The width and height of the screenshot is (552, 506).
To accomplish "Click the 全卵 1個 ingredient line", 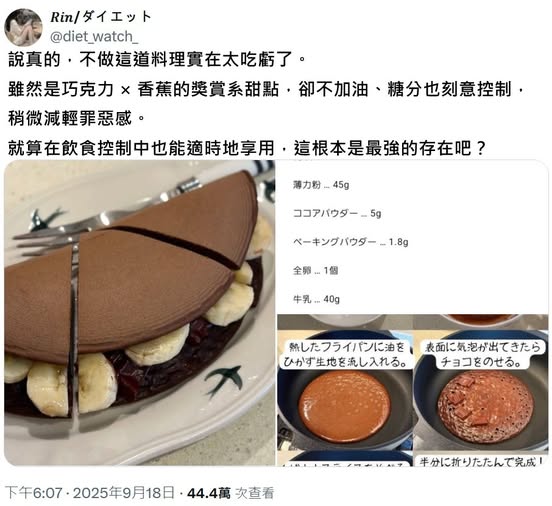I will pos(315,270).
